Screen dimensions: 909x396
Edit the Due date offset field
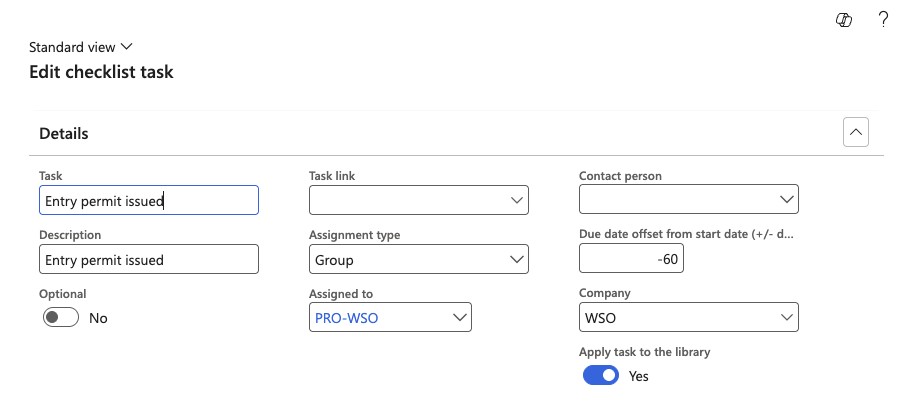click(x=631, y=259)
